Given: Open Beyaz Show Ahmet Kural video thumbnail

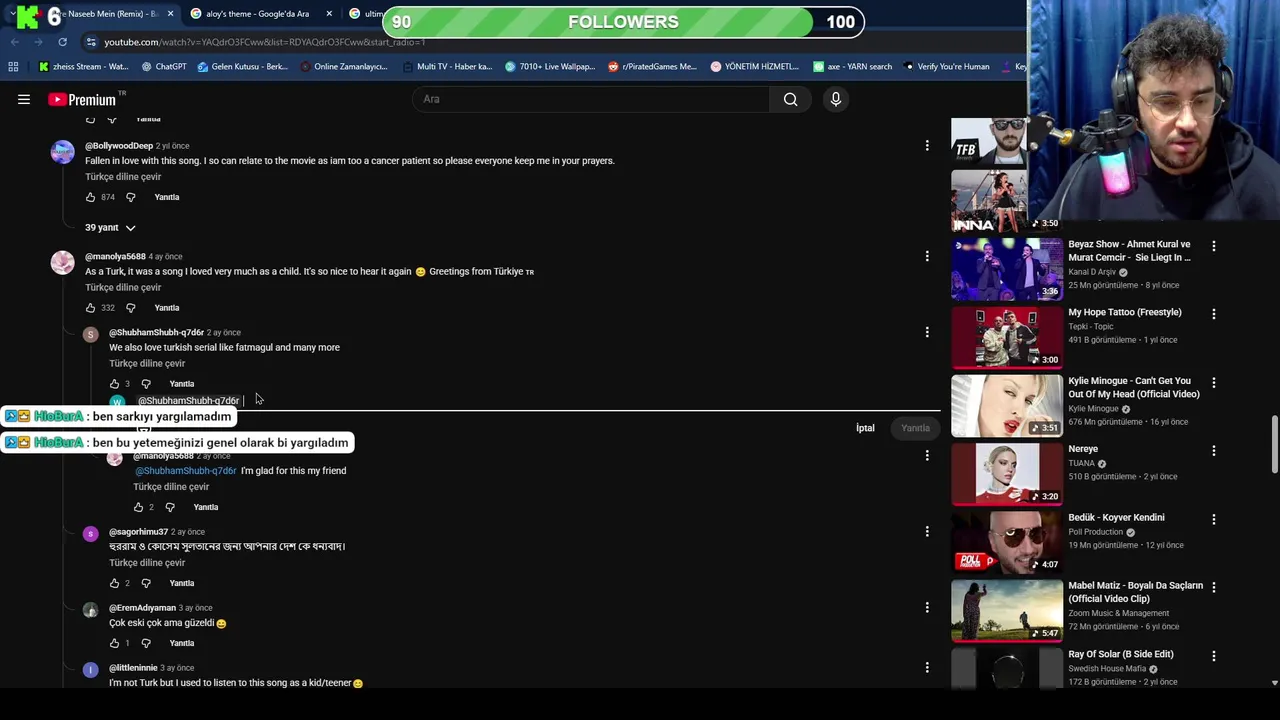Looking at the screenshot, I should pos(1007,270).
